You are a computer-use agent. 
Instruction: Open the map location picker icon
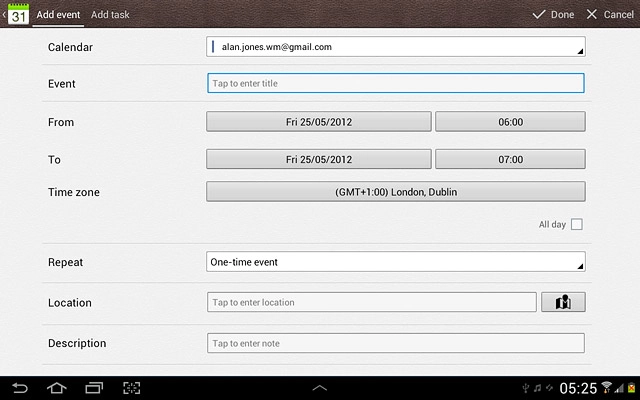pos(563,302)
